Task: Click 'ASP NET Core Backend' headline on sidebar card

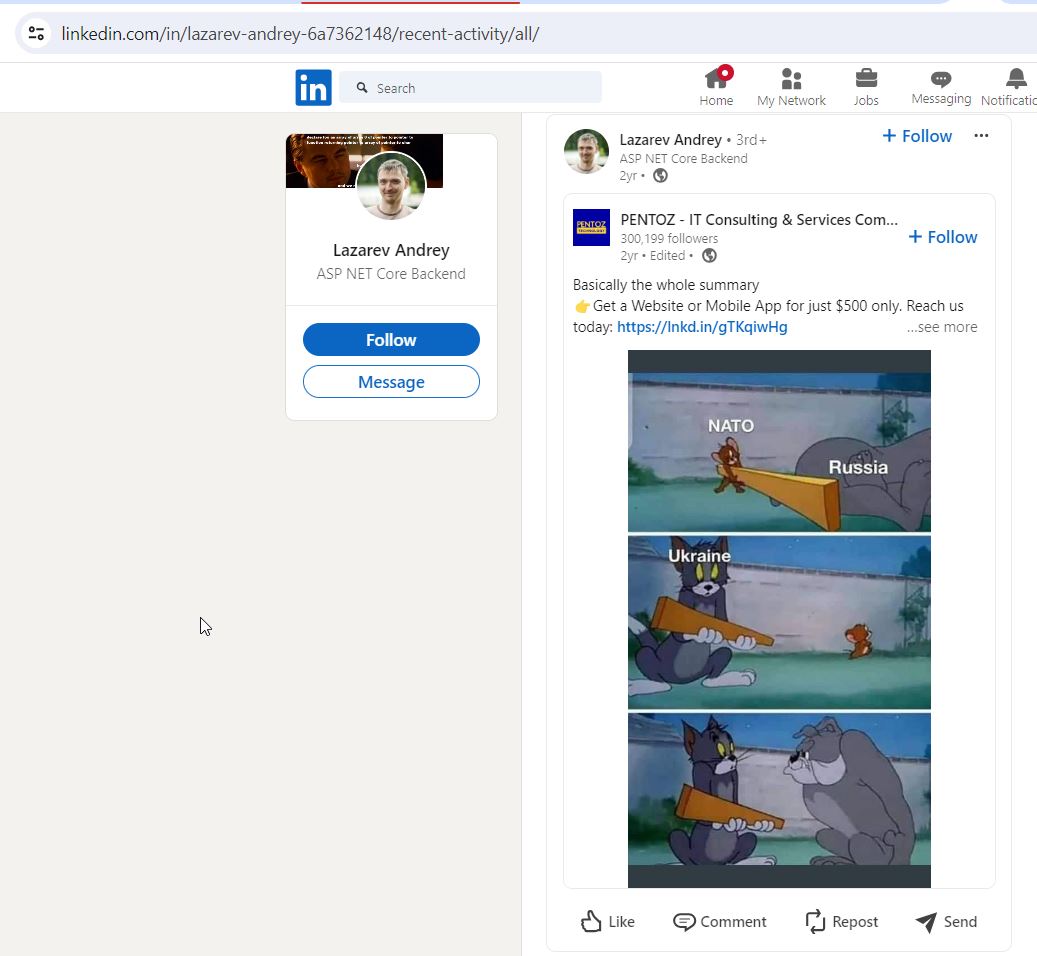Action: 391,274
